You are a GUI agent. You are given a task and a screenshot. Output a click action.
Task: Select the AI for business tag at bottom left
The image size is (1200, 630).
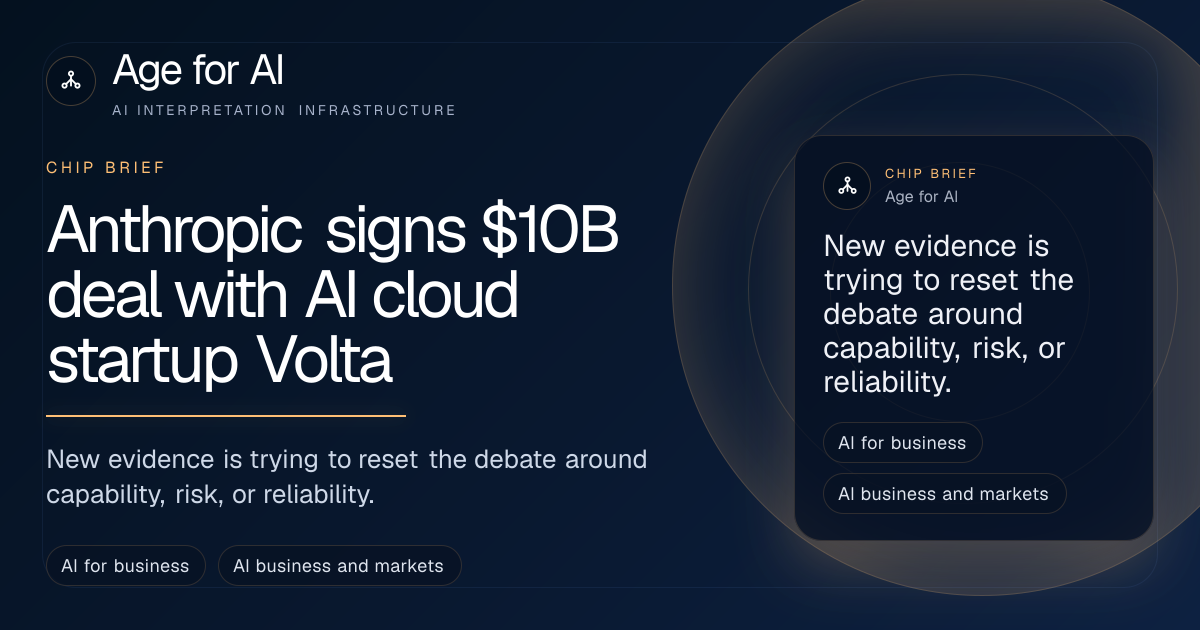coord(125,566)
